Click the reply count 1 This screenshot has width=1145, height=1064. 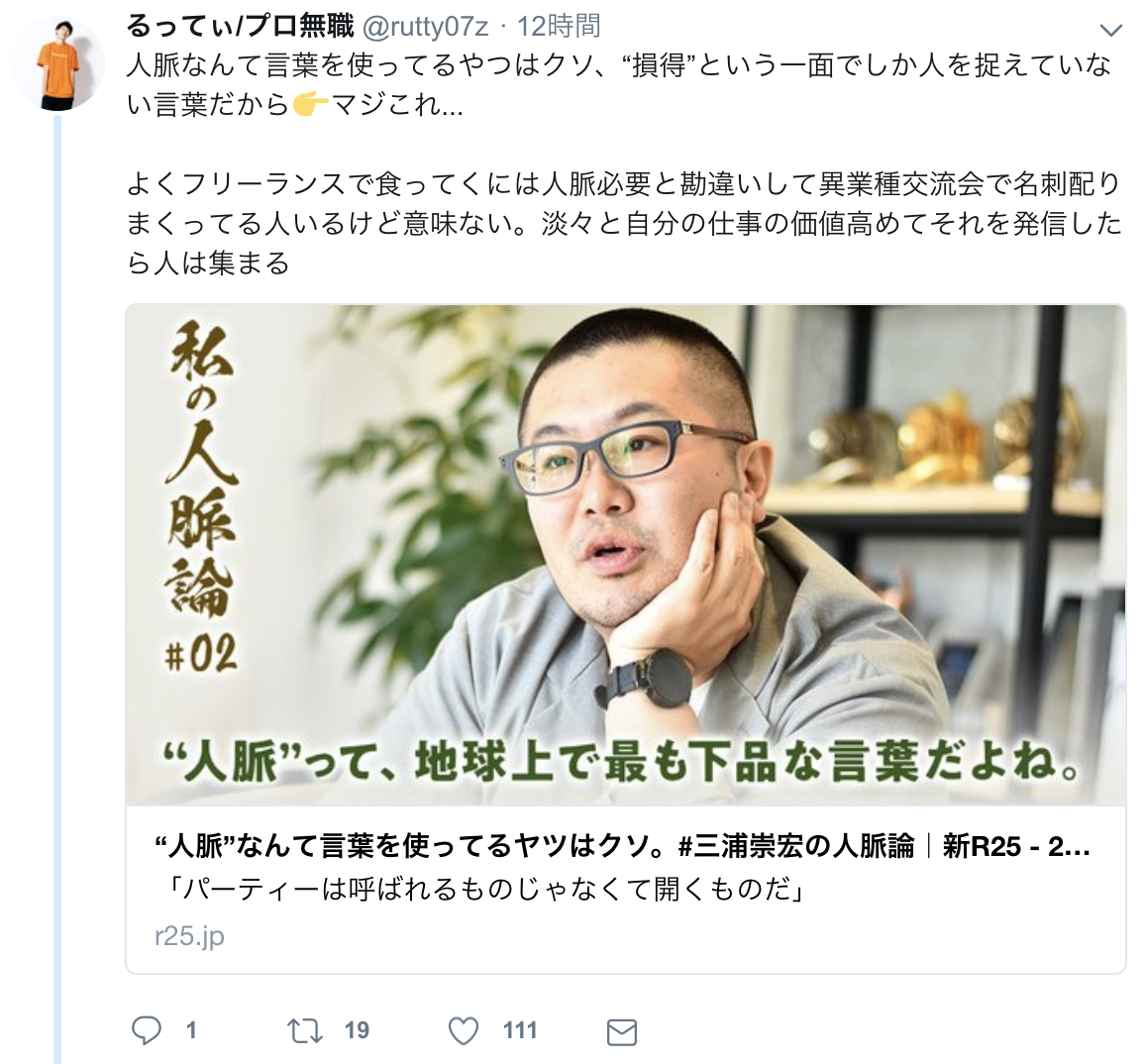(x=191, y=1030)
